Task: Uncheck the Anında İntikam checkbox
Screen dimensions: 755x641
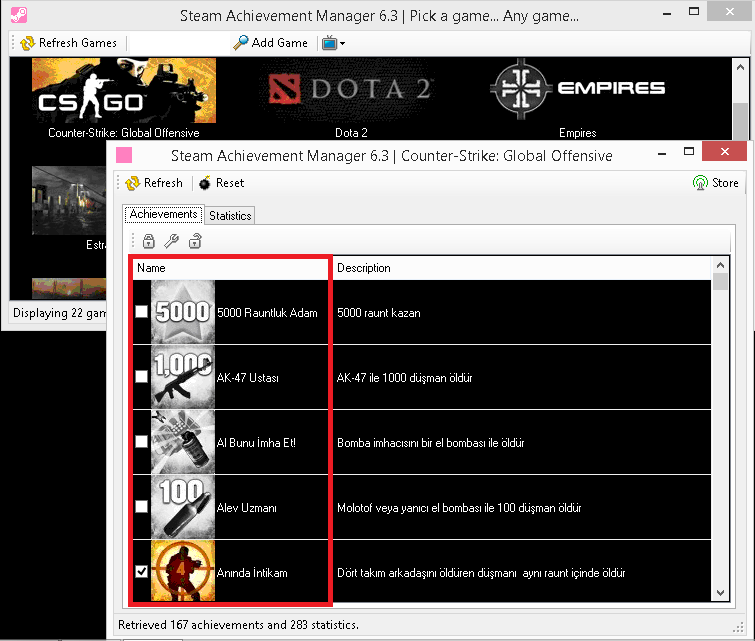Action: (x=142, y=572)
